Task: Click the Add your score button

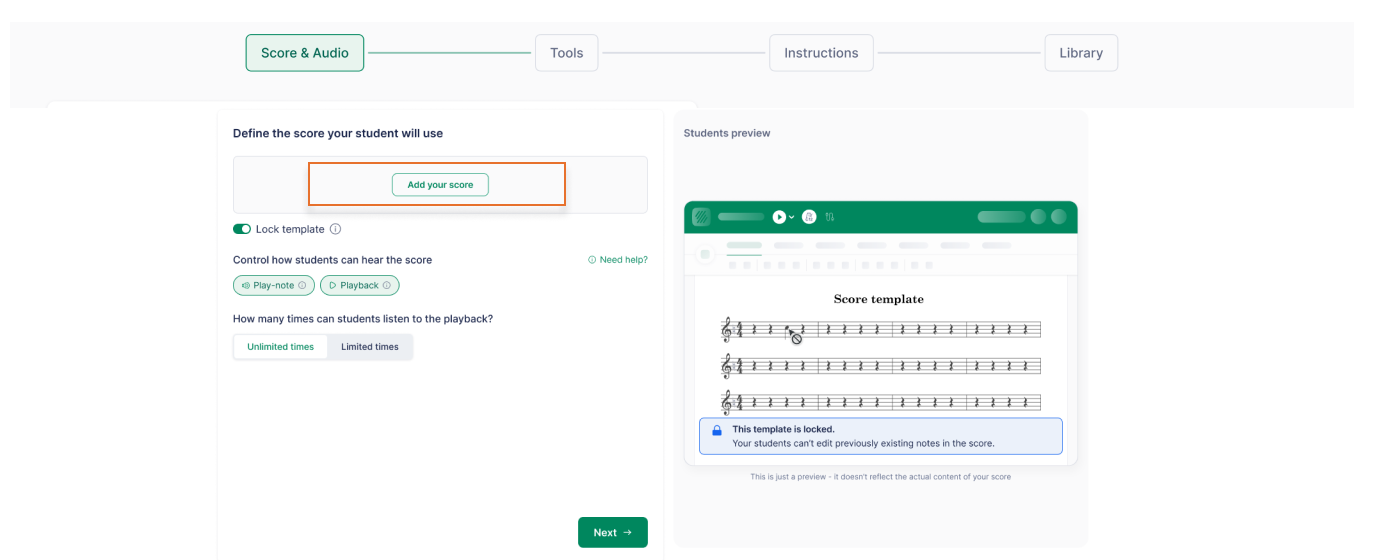Action: 440,185
